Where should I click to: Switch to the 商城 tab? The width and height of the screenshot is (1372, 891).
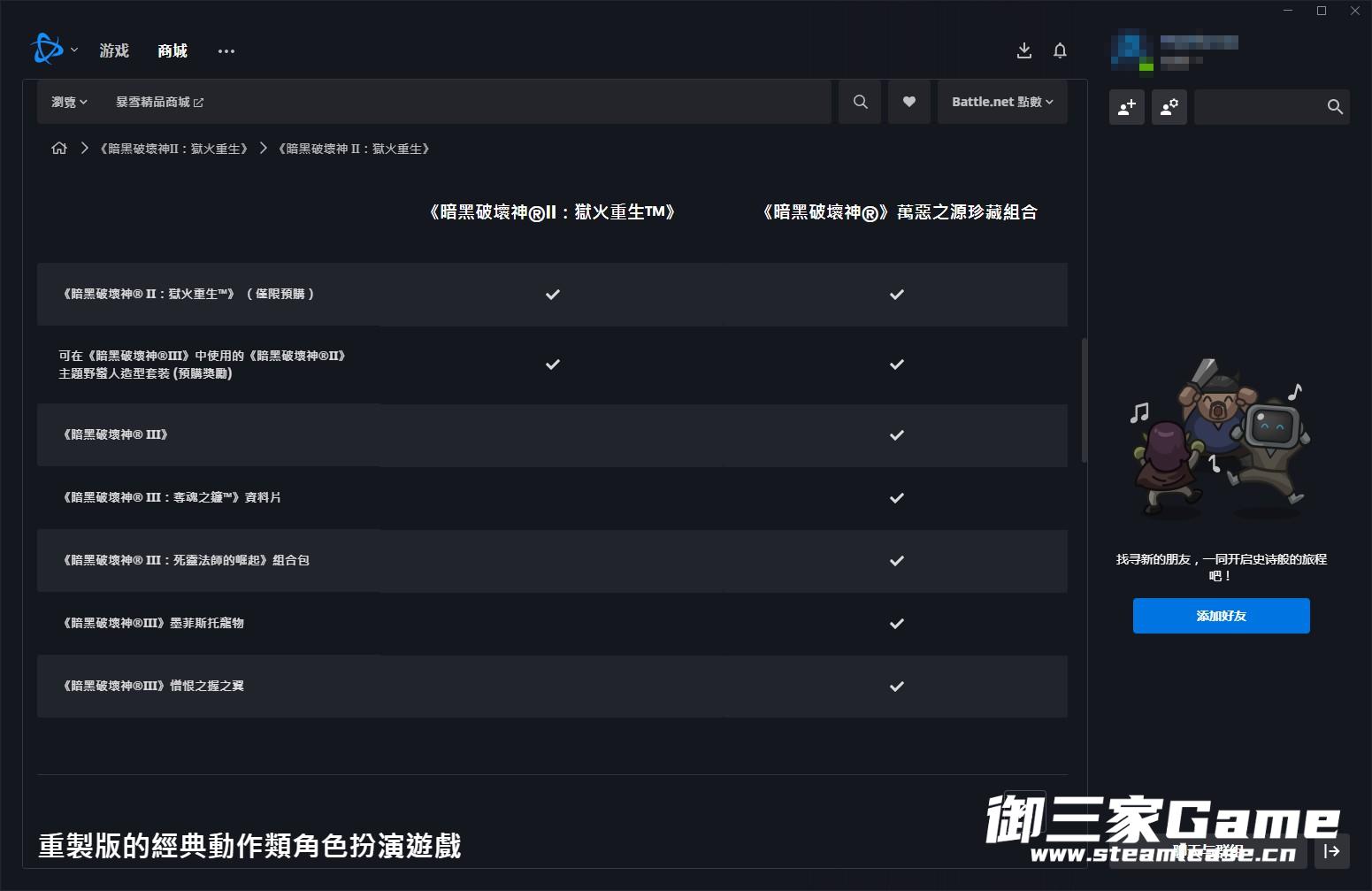pyautogui.click(x=172, y=50)
